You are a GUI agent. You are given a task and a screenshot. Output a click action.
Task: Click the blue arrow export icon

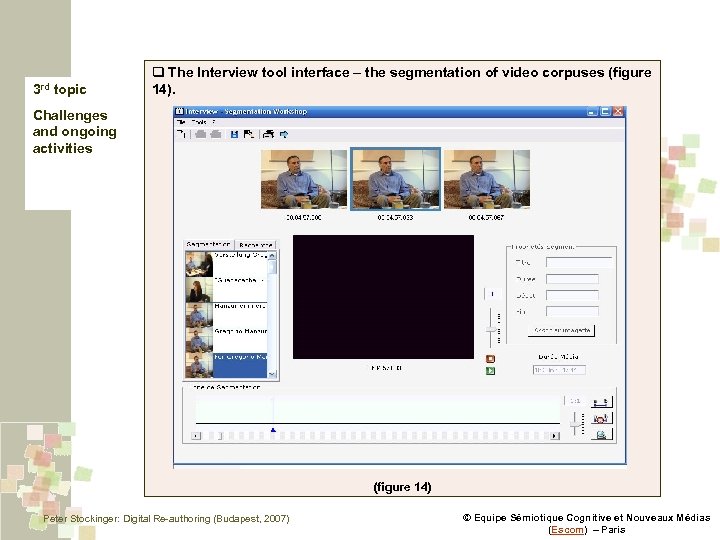tap(284, 134)
